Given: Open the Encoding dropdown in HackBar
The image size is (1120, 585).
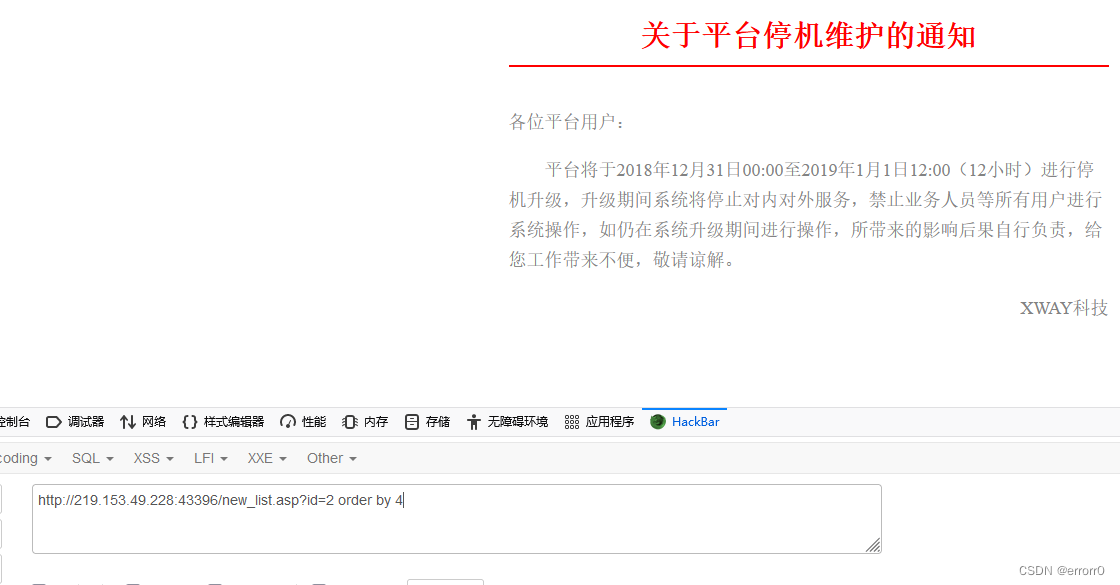Looking at the screenshot, I should [x=26, y=459].
